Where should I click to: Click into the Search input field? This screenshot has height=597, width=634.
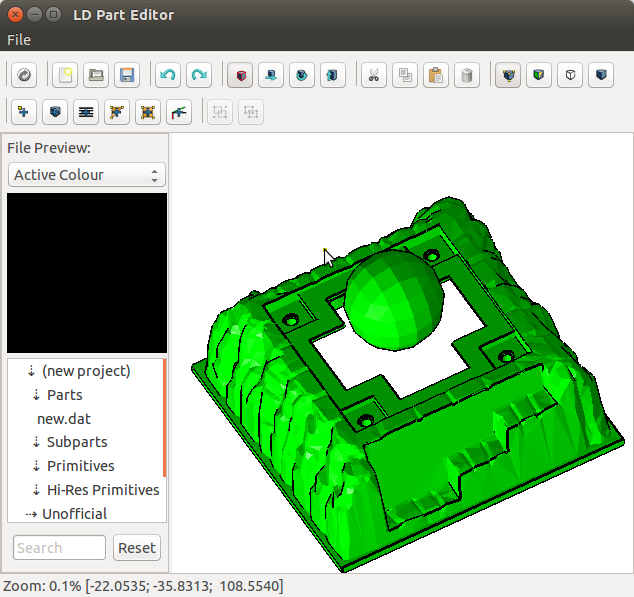tap(59, 548)
